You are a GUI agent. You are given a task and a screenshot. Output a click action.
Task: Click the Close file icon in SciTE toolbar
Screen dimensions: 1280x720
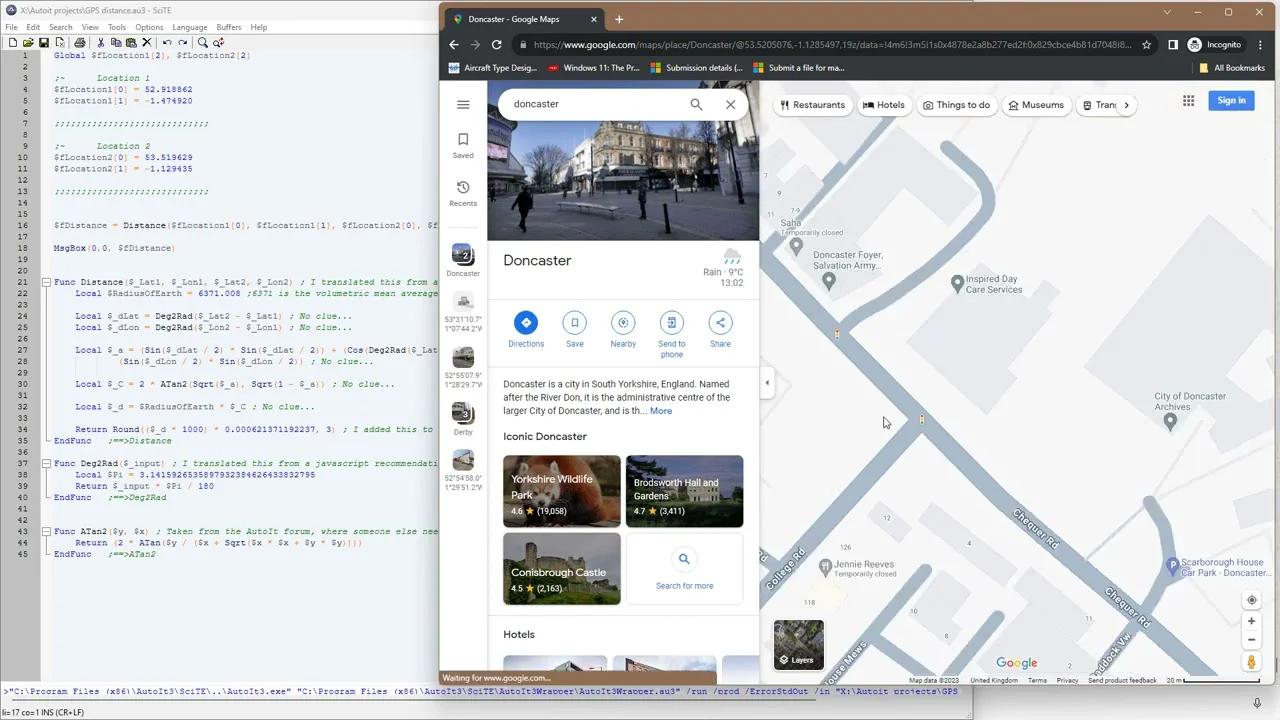[x=60, y=43]
